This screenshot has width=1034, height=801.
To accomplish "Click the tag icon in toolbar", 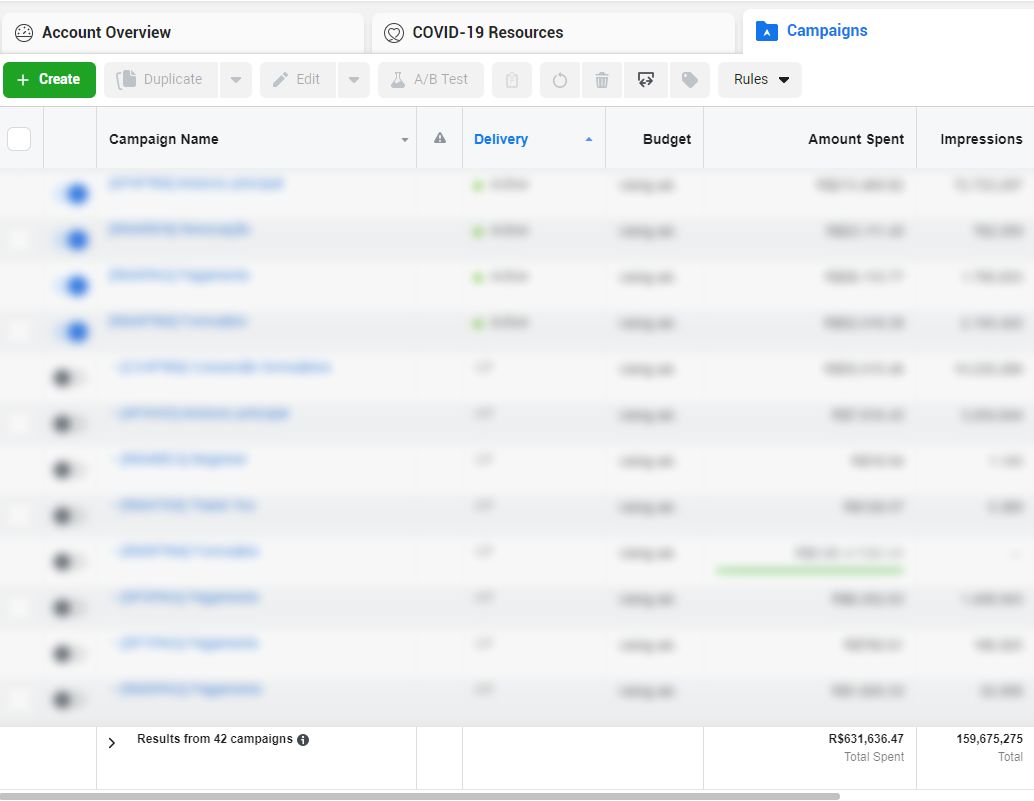I will click(x=690, y=80).
